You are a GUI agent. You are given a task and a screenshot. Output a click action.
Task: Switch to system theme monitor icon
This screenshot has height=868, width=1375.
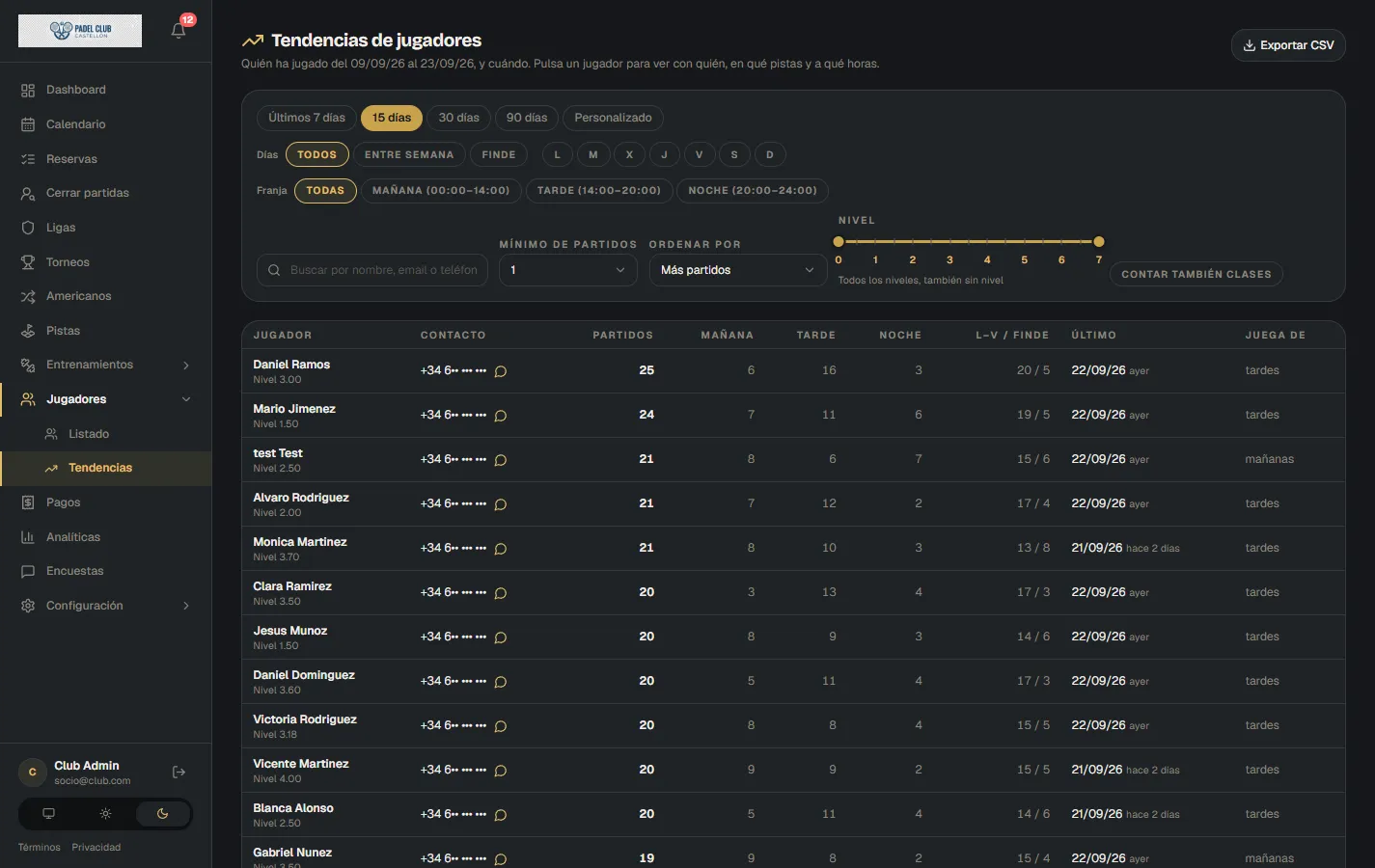tap(48, 814)
